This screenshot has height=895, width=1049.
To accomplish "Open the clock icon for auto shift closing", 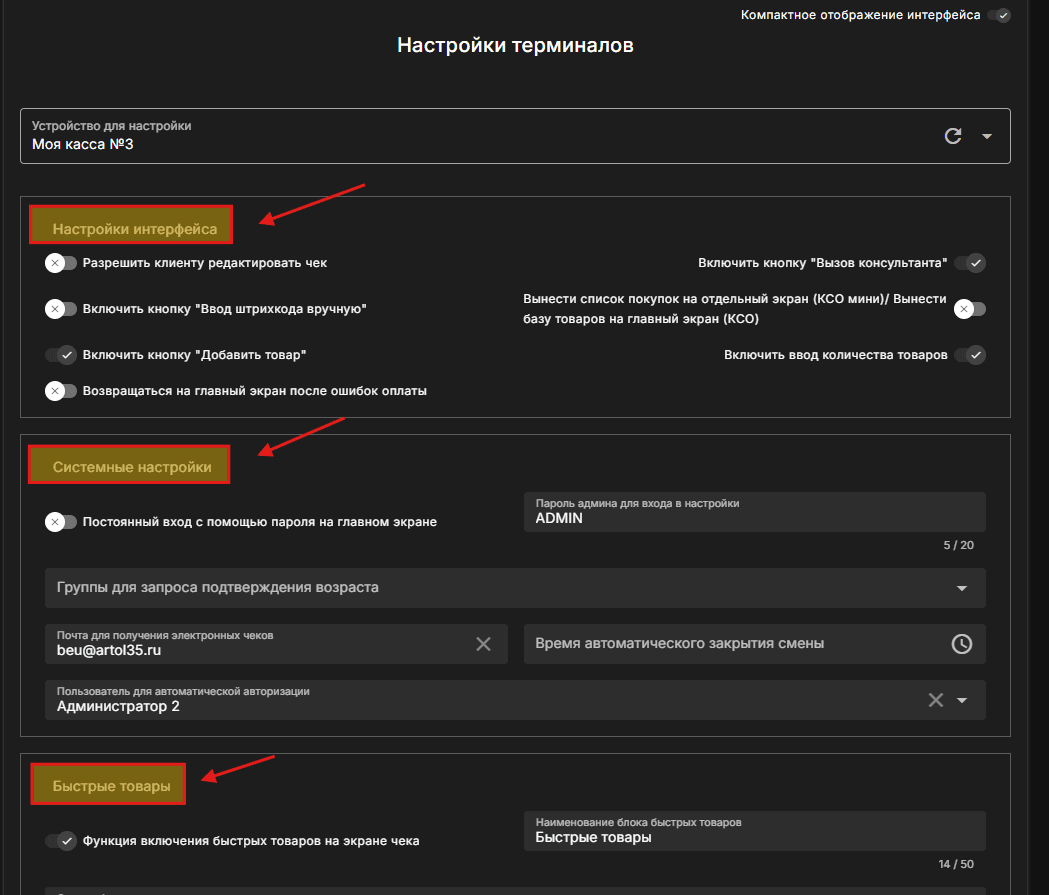I will pyautogui.click(x=961, y=643).
